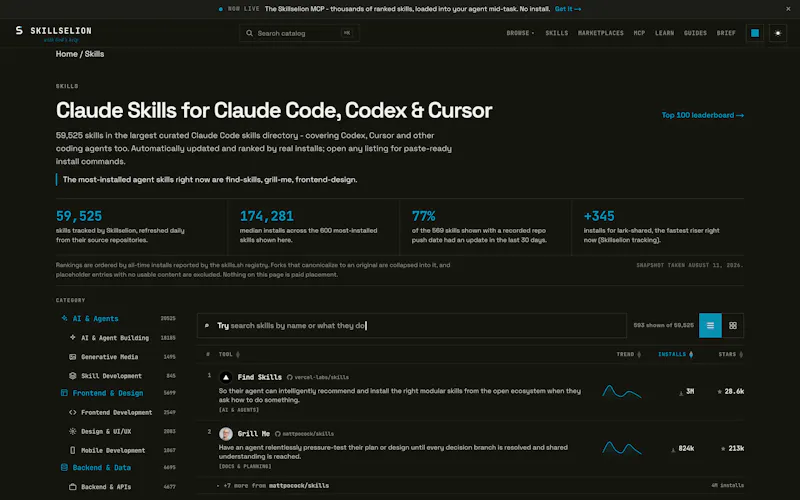This screenshot has width=800, height=500.
Task: Click the star icon beside 28.6k
Action: point(719,392)
